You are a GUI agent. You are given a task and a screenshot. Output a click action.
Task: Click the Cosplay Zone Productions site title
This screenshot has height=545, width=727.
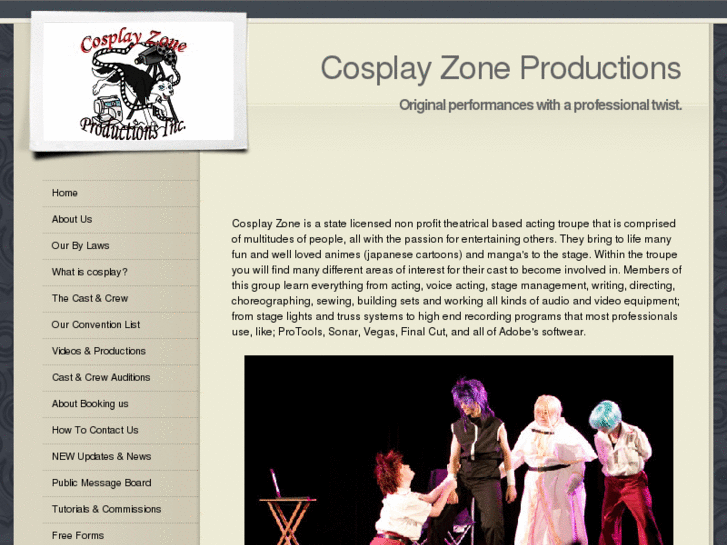[501, 69]
